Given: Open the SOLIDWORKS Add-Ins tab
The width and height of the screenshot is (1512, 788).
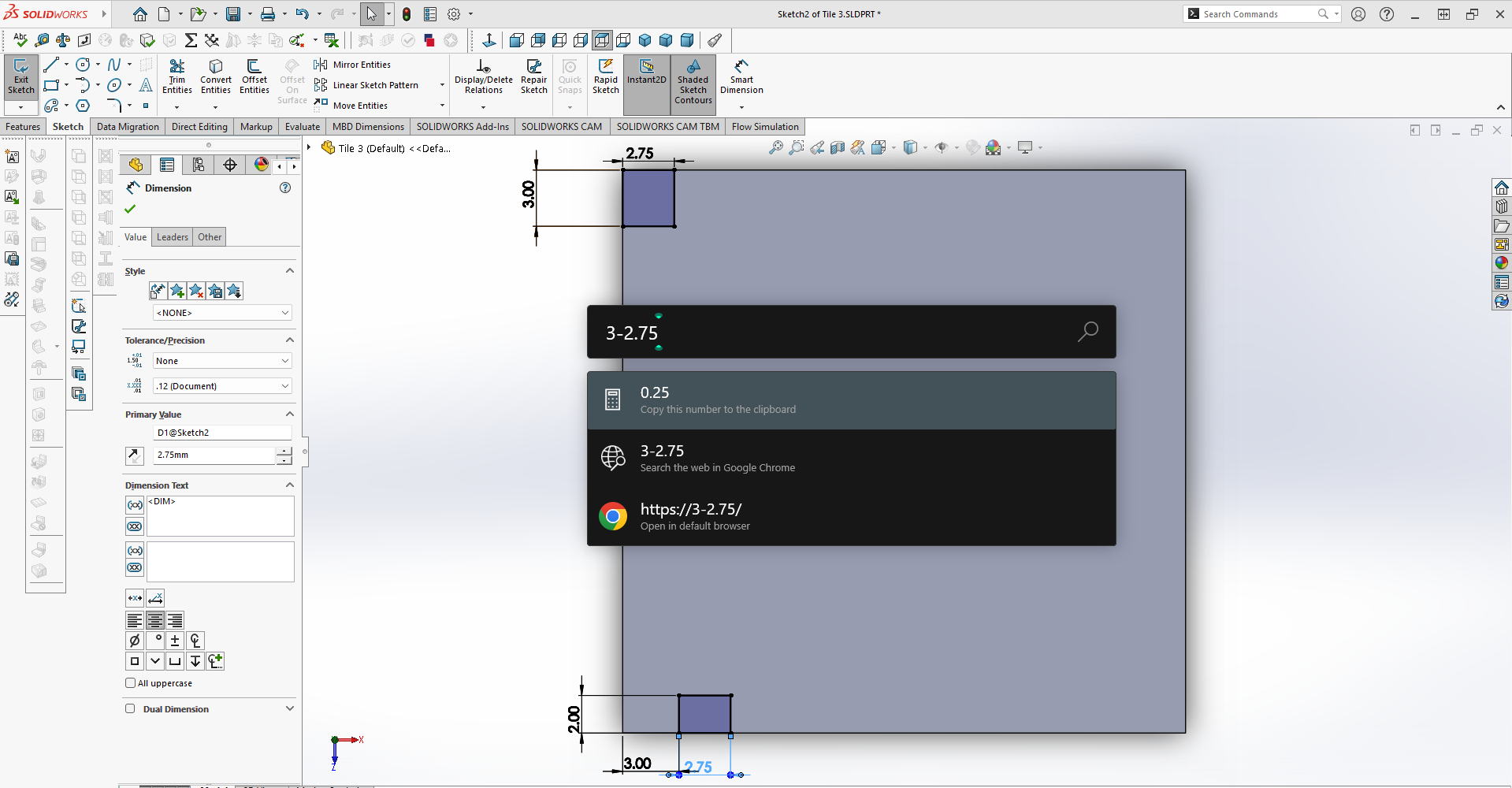Looking at the screenshot, I should (x=463, y=127).
